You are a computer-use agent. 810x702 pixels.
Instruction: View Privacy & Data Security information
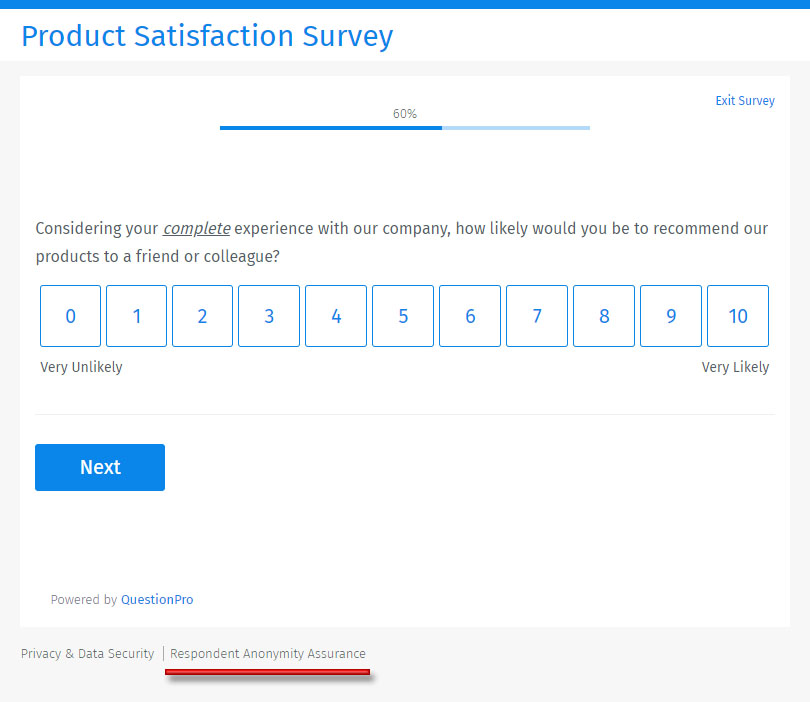coord(87,653)
